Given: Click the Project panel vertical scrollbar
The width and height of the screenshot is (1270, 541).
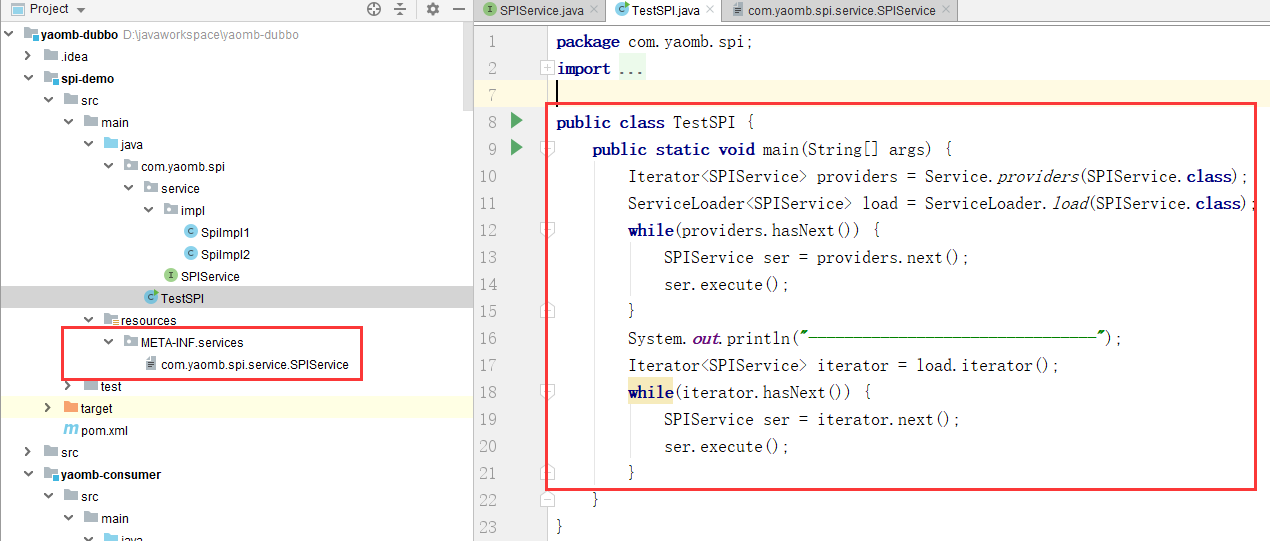Looking at the screenshot, I should [x=467, y=66].
